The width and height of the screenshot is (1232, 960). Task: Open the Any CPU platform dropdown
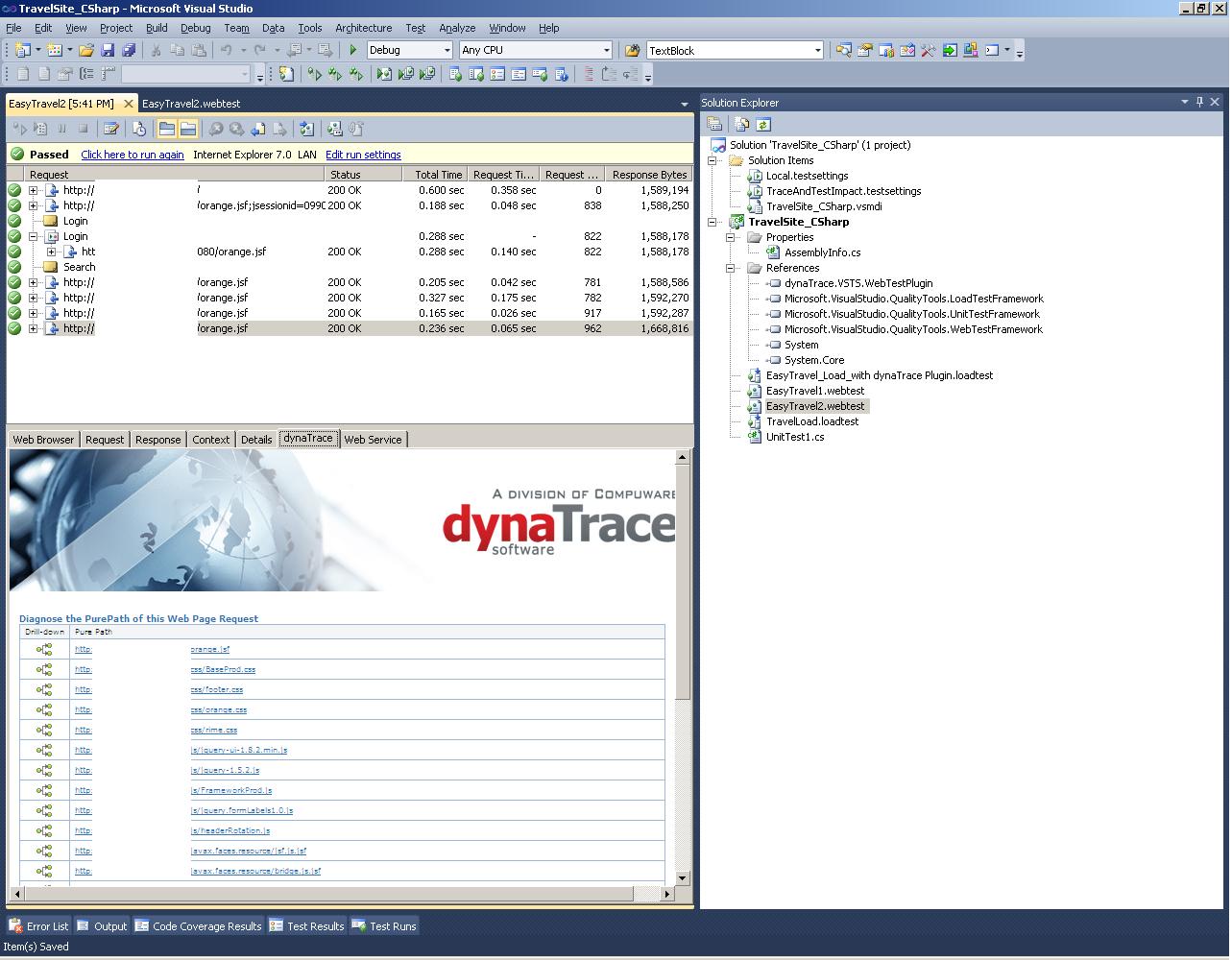tap(607, 50)
